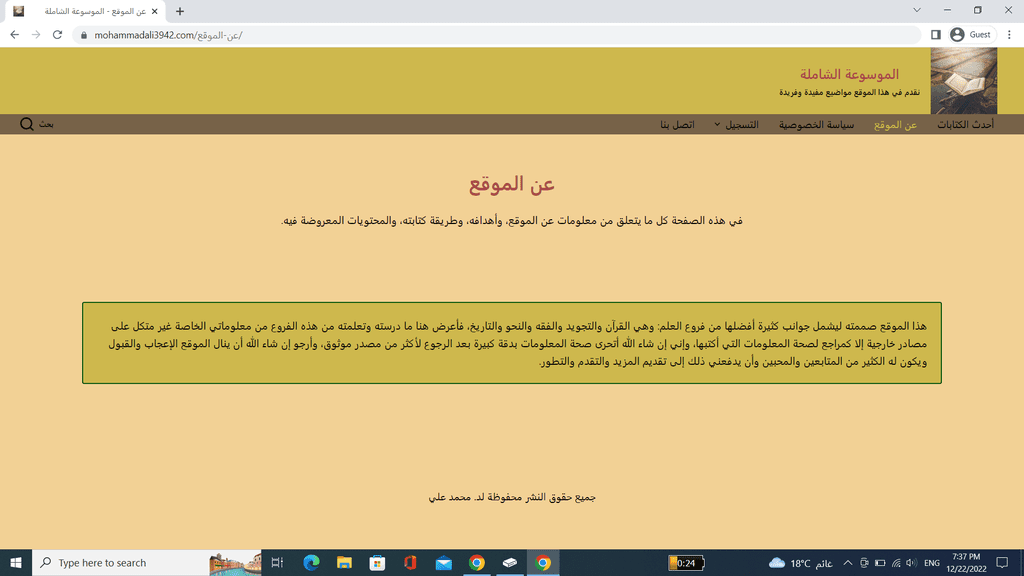
Task: Show hidden system tray icons
Action: pos(848,562)
